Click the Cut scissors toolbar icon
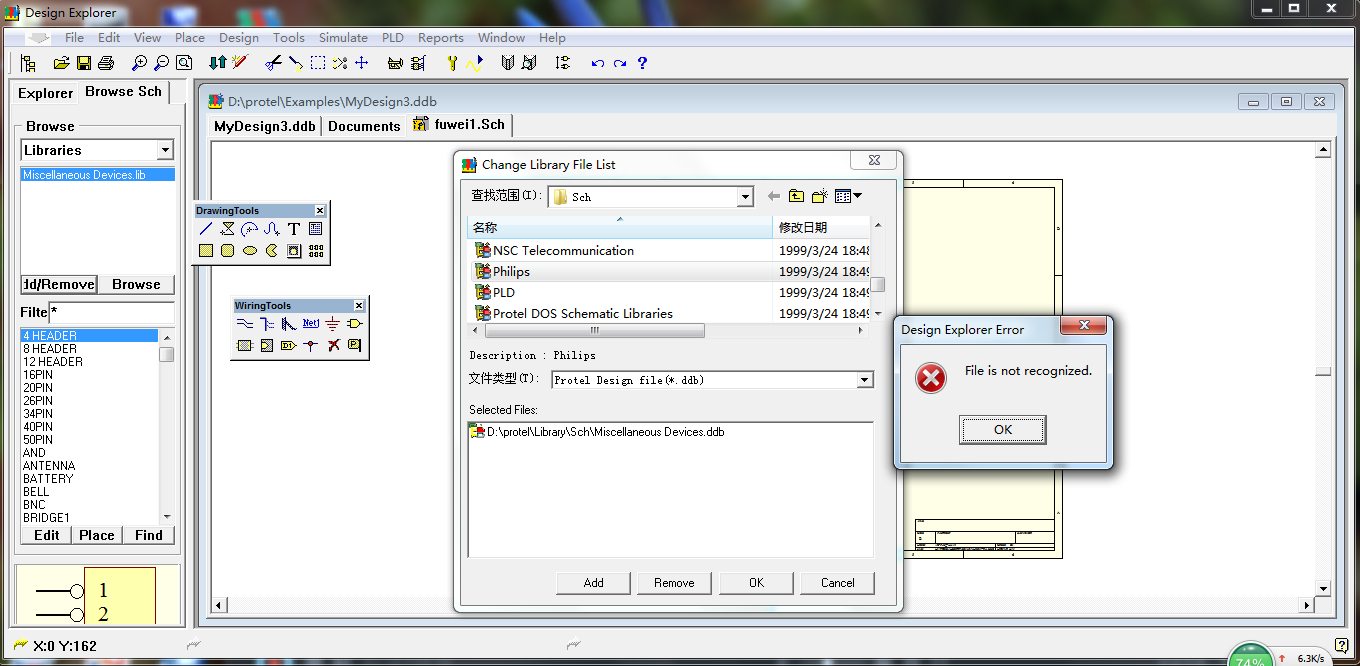 pyautogui.click(x=273, y=63)
